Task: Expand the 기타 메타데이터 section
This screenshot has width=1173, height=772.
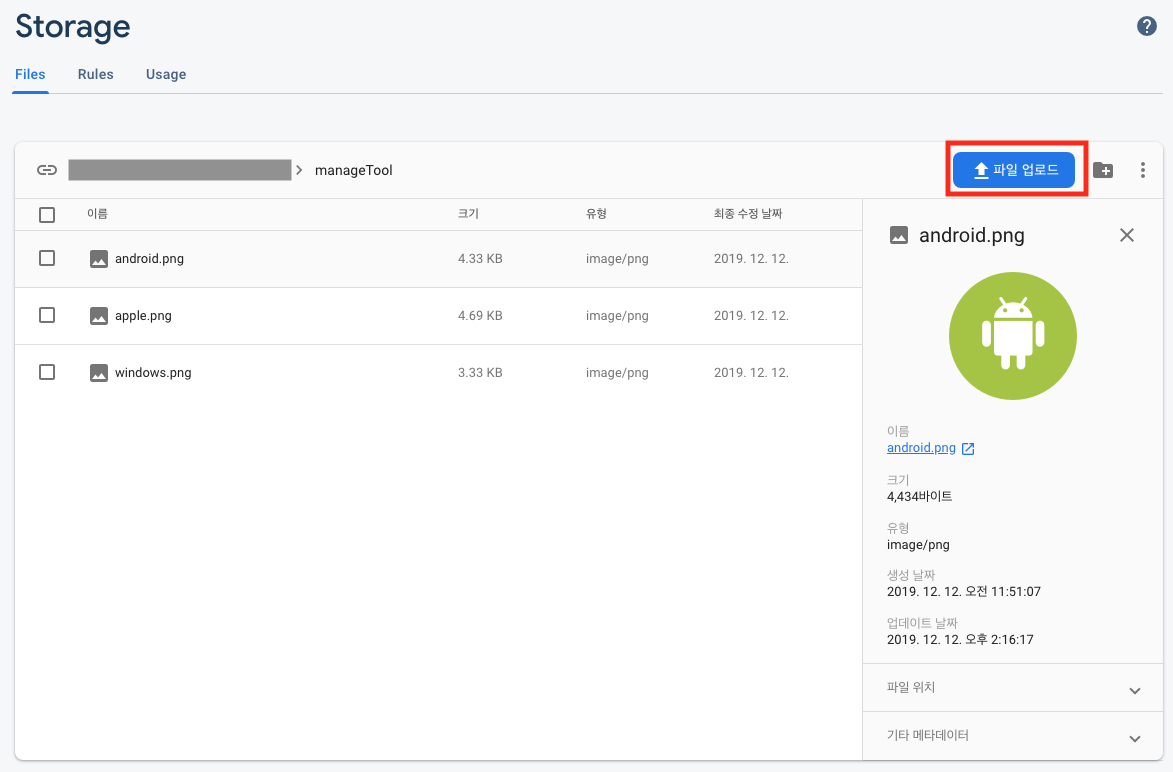Action: point(1013,736)
